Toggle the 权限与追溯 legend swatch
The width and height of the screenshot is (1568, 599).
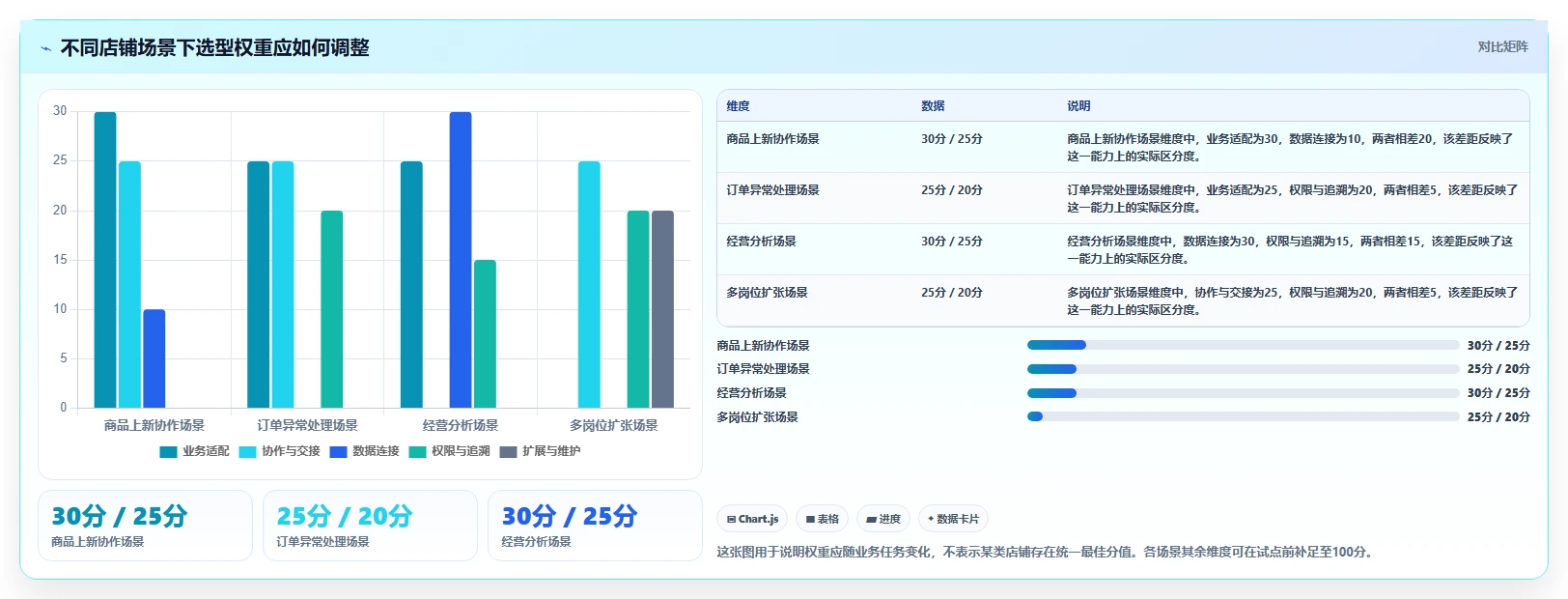417,452
